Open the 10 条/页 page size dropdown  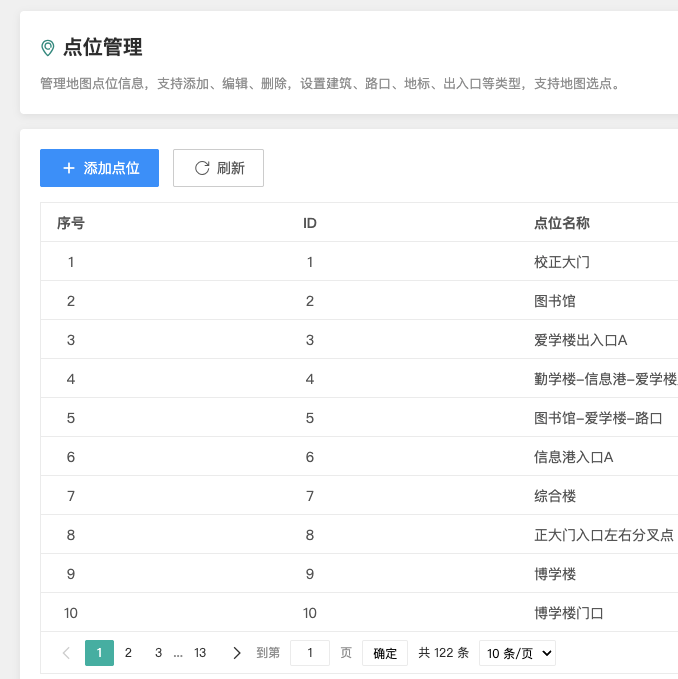coord(517,653)
